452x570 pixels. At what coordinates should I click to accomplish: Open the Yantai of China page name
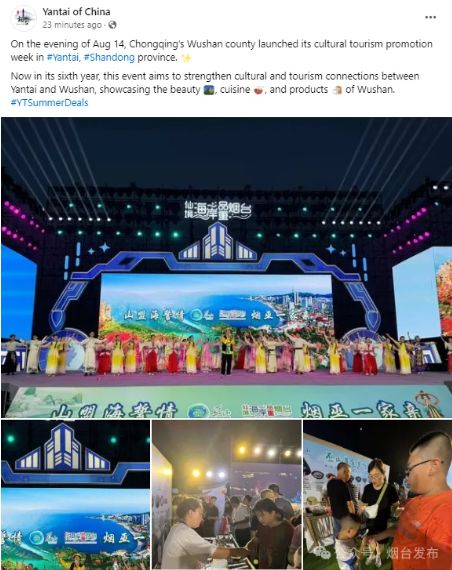coord(76,12)
